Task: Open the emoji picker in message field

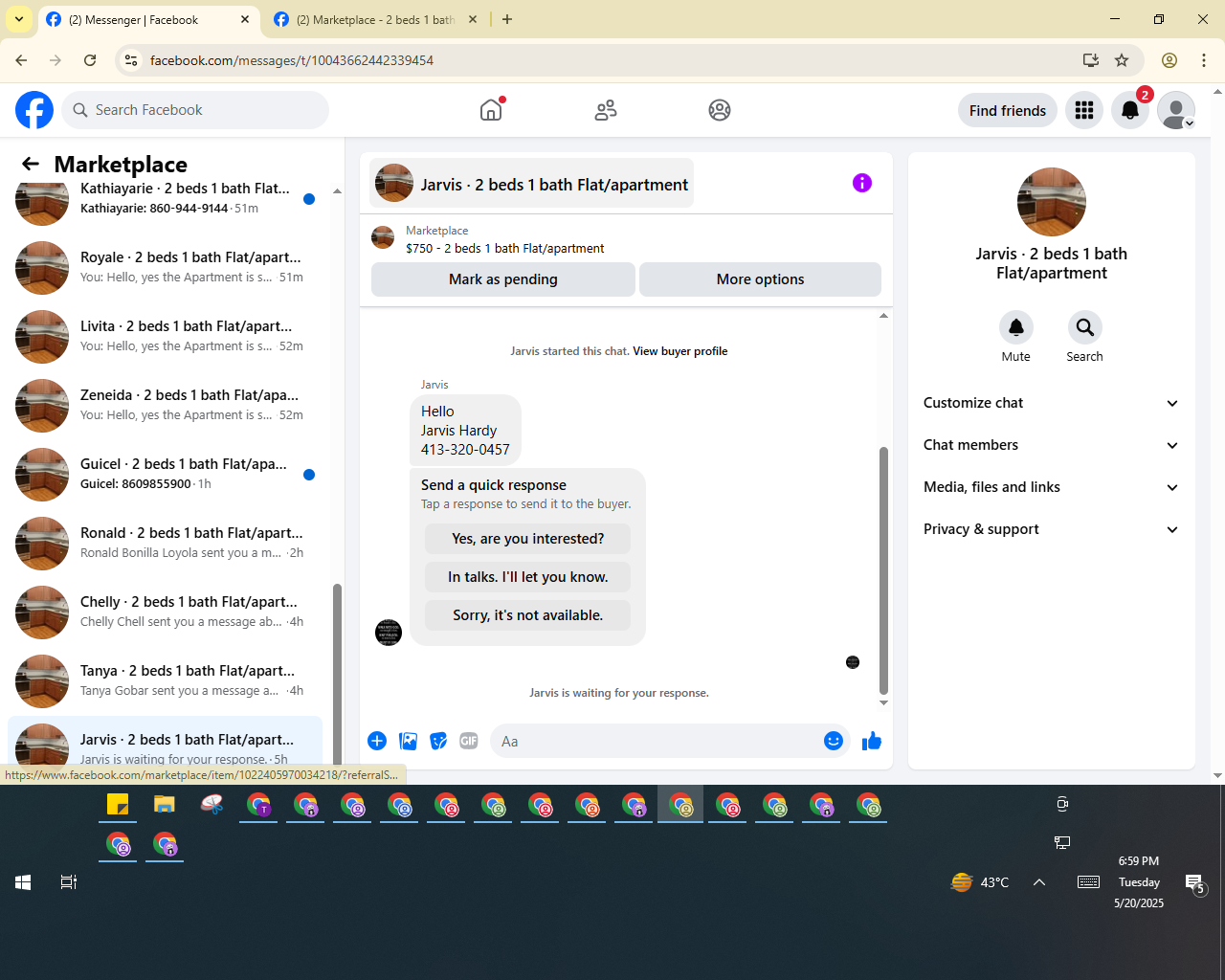Action: [834, 741]
